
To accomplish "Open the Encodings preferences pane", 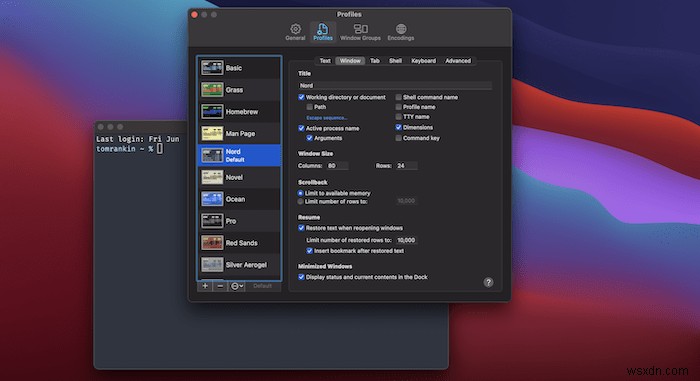I will [400, 32].
